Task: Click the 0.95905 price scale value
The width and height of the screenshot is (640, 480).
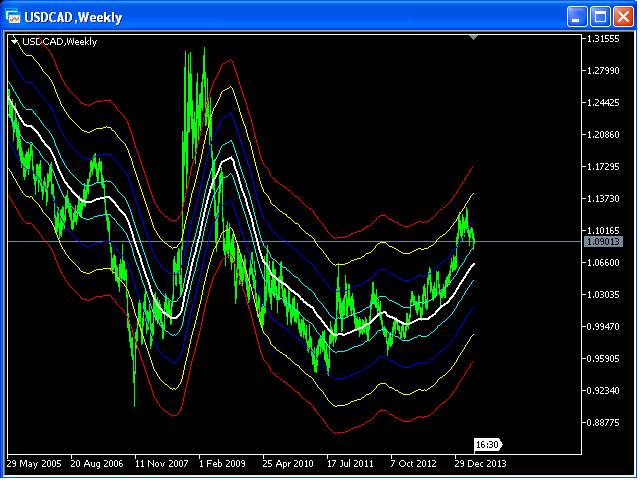Action: tap(603, 358)
